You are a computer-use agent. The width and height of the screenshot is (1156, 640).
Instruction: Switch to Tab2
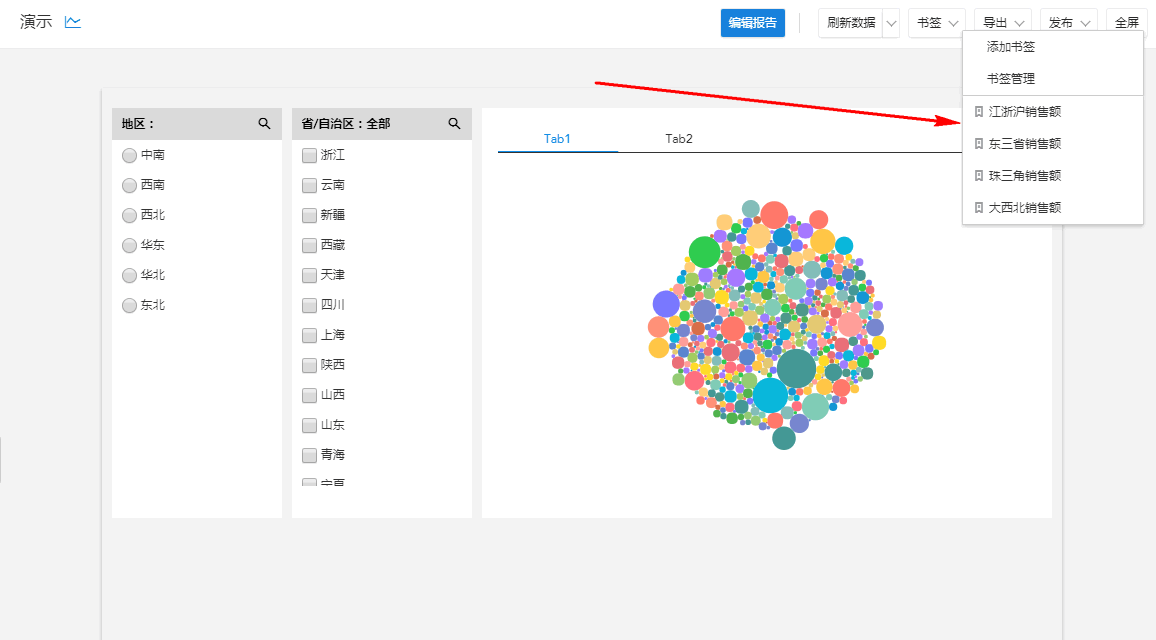click(679, 139)
